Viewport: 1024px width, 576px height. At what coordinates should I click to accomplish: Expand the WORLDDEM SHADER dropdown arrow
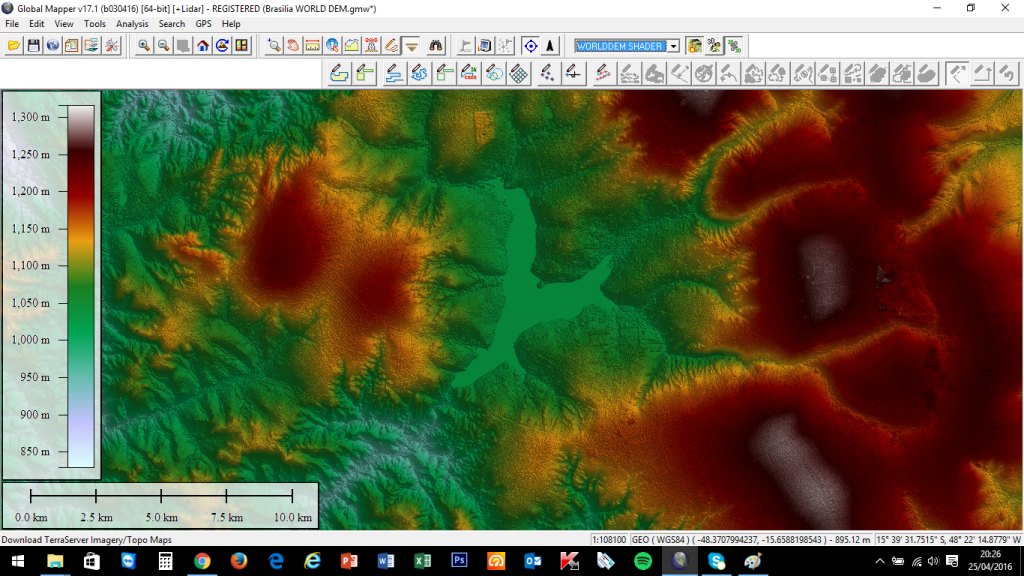[x=673, y=46]
